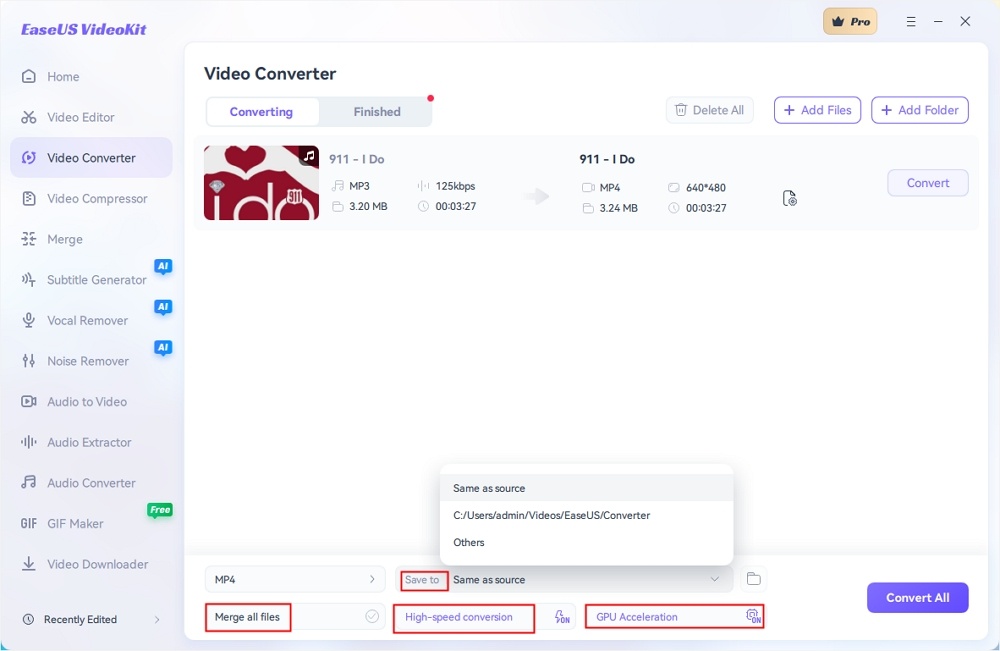Open MP4 output format selector
Screen dimensions: 1000x651
tap(295, 580)
